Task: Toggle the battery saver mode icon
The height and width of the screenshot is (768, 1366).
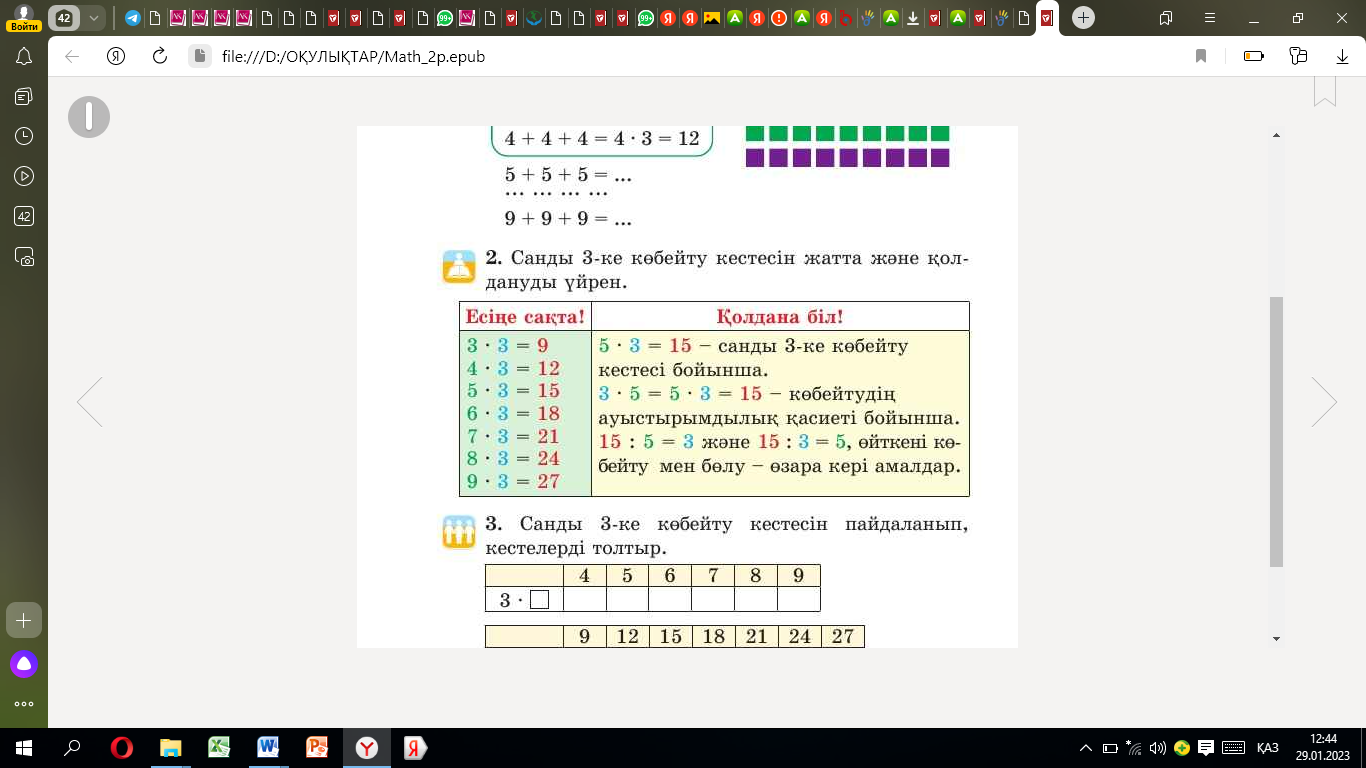Action: 1253,57
